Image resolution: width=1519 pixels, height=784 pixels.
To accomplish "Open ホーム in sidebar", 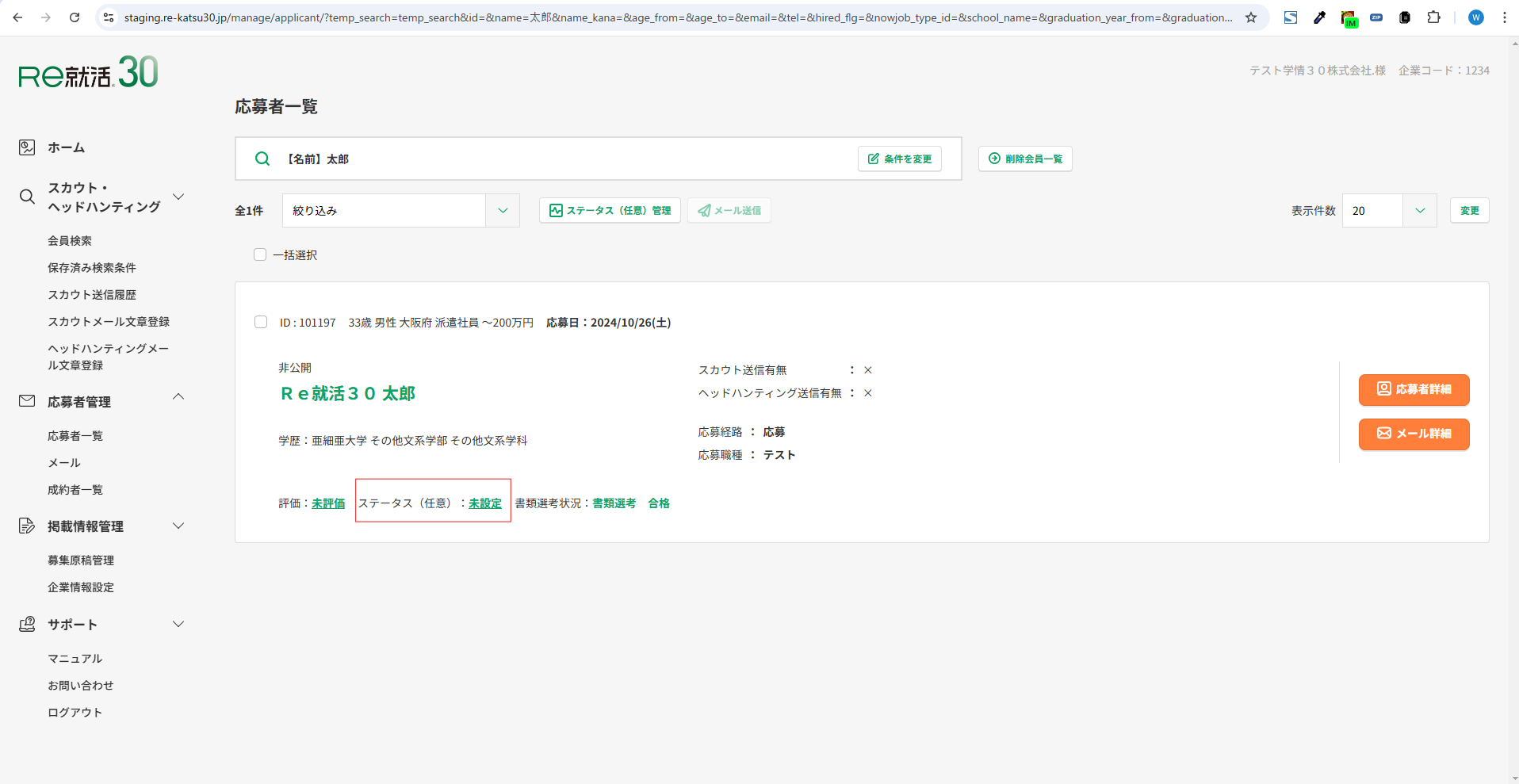I will 66,147.
